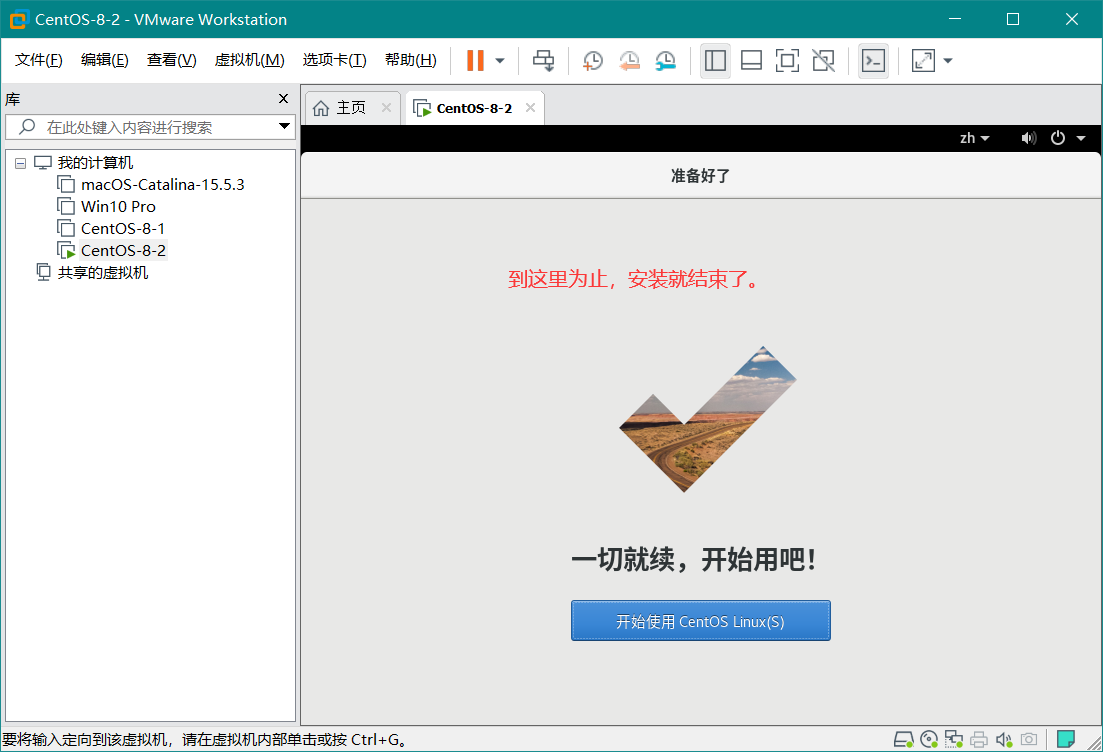The height and width of the screenshot is (752, 1103).
Task: Click Send Ctrl+Alt+Del toolbar icon
Action: pos(543,61)
